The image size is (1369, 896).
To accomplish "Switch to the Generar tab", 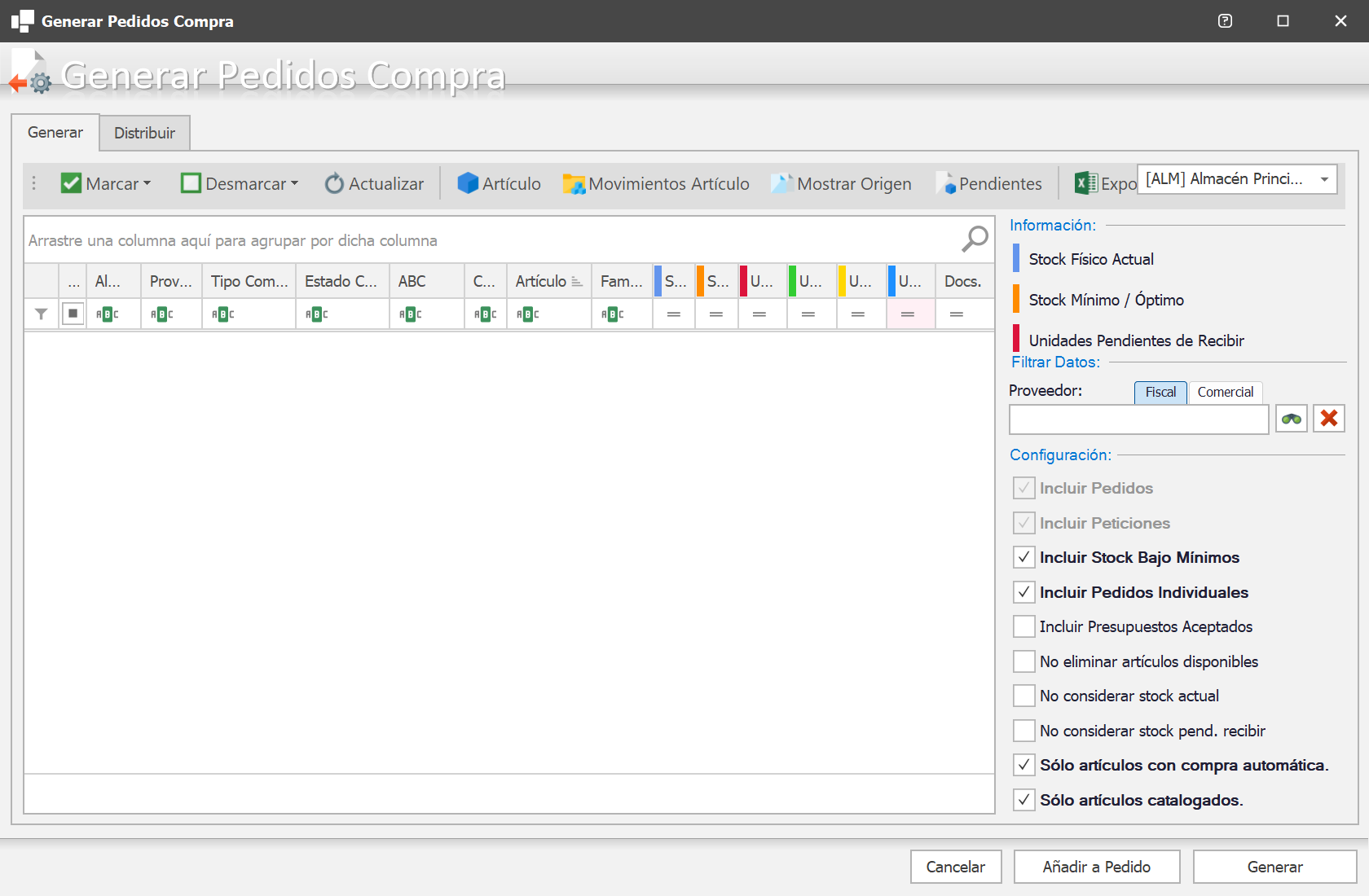I will tap(55, 132).
